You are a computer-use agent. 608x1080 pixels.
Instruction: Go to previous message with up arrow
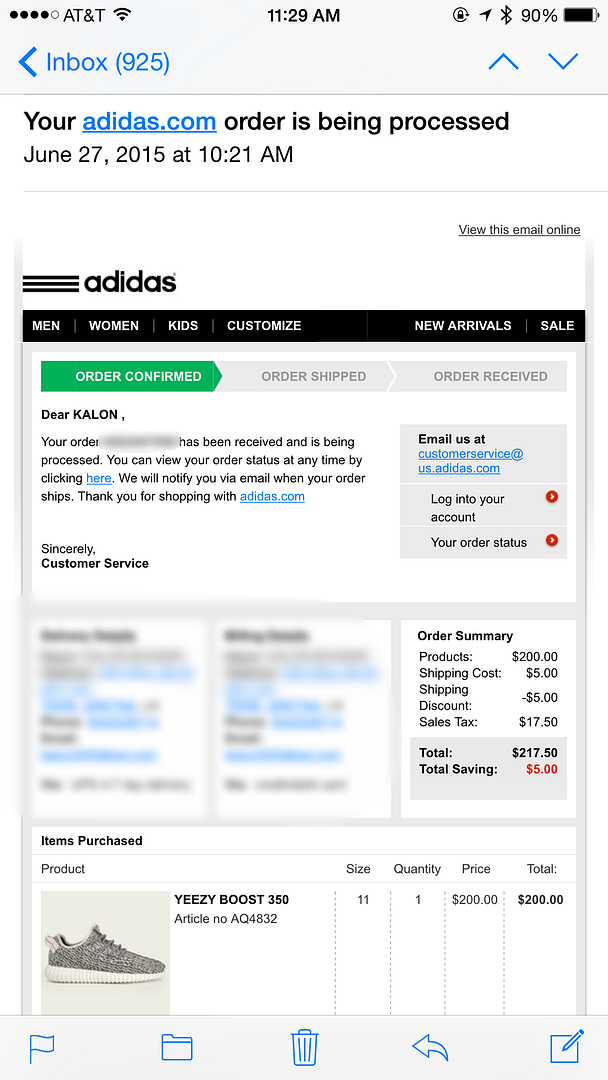point(503,62)
